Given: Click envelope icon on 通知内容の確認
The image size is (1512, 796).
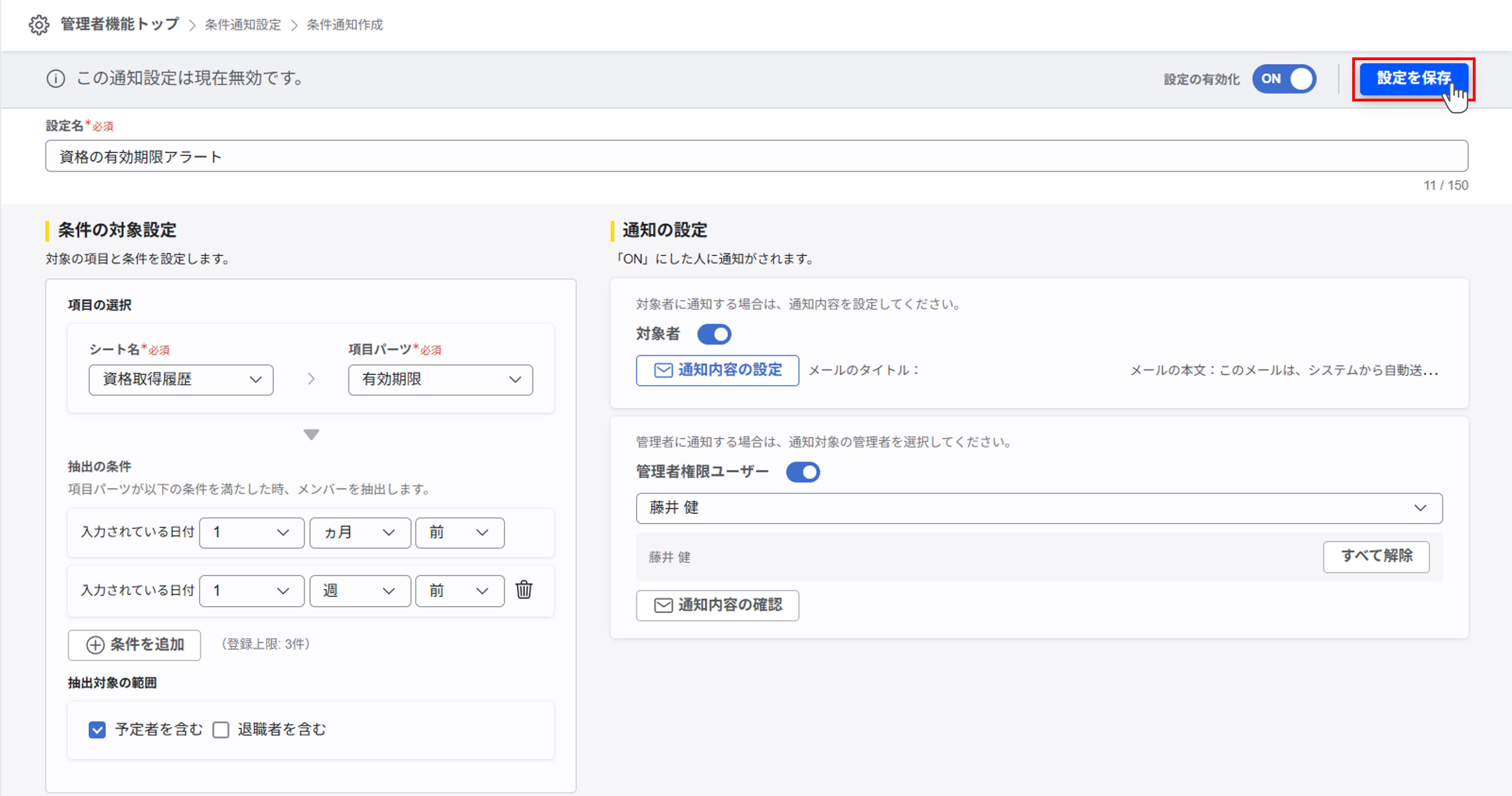Looking at the screenshot, I should (x=663, y=605).
